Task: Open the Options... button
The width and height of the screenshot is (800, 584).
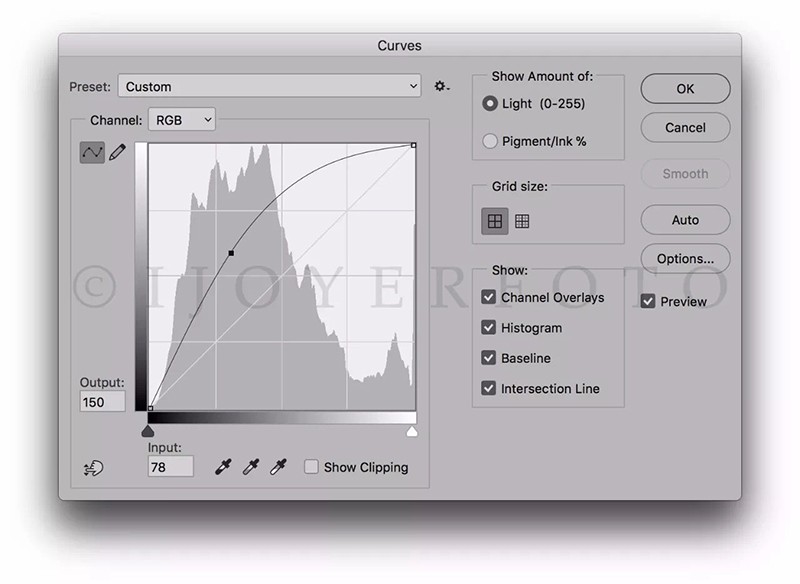Action: tap(685, 259)
